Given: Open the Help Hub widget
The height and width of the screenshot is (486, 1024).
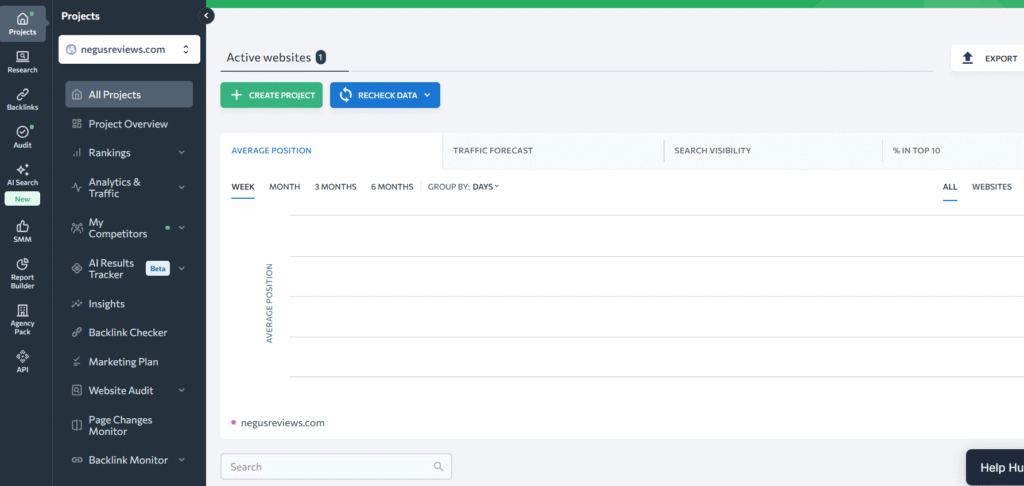Looking at the screenshot, I should (x=995, y=468).
